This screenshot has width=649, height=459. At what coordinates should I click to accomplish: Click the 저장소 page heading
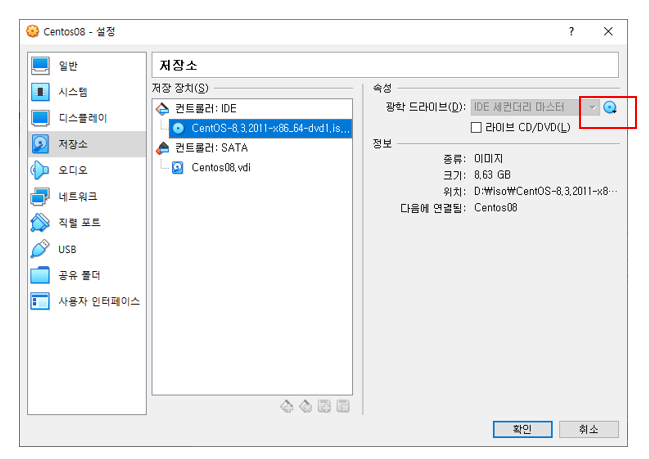(x=178, y=65)
